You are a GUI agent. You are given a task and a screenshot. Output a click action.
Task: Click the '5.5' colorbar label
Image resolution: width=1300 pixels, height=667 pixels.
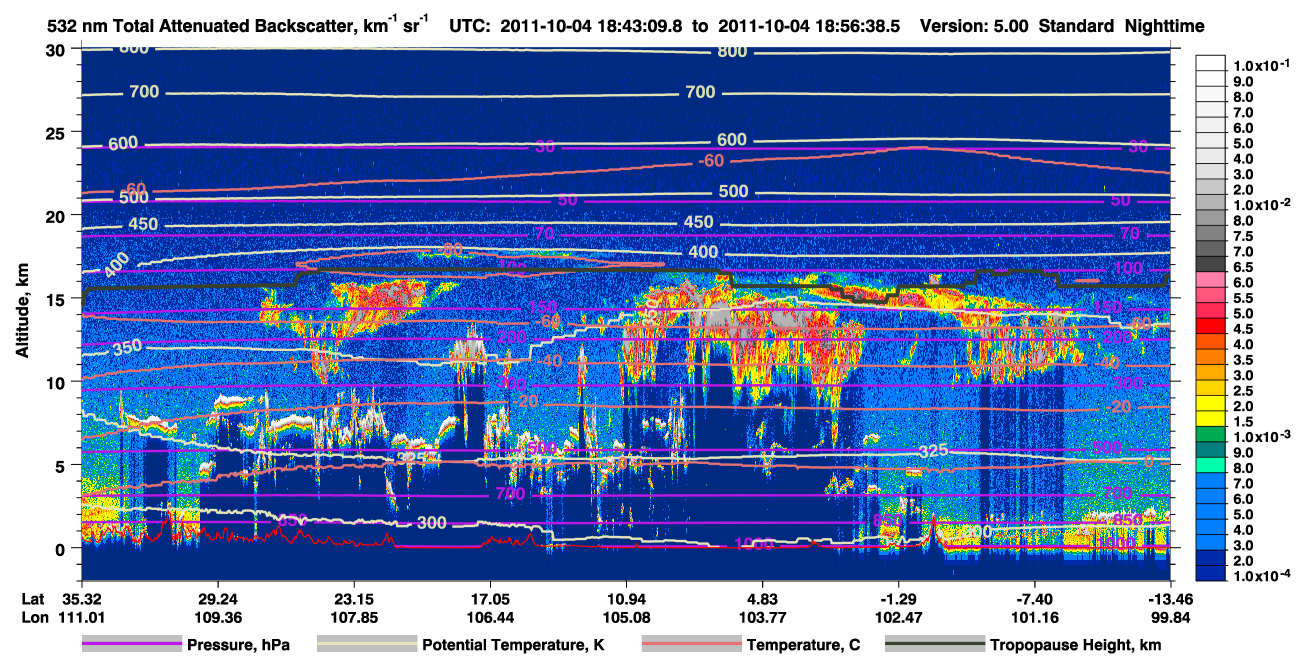(1243, 298)
